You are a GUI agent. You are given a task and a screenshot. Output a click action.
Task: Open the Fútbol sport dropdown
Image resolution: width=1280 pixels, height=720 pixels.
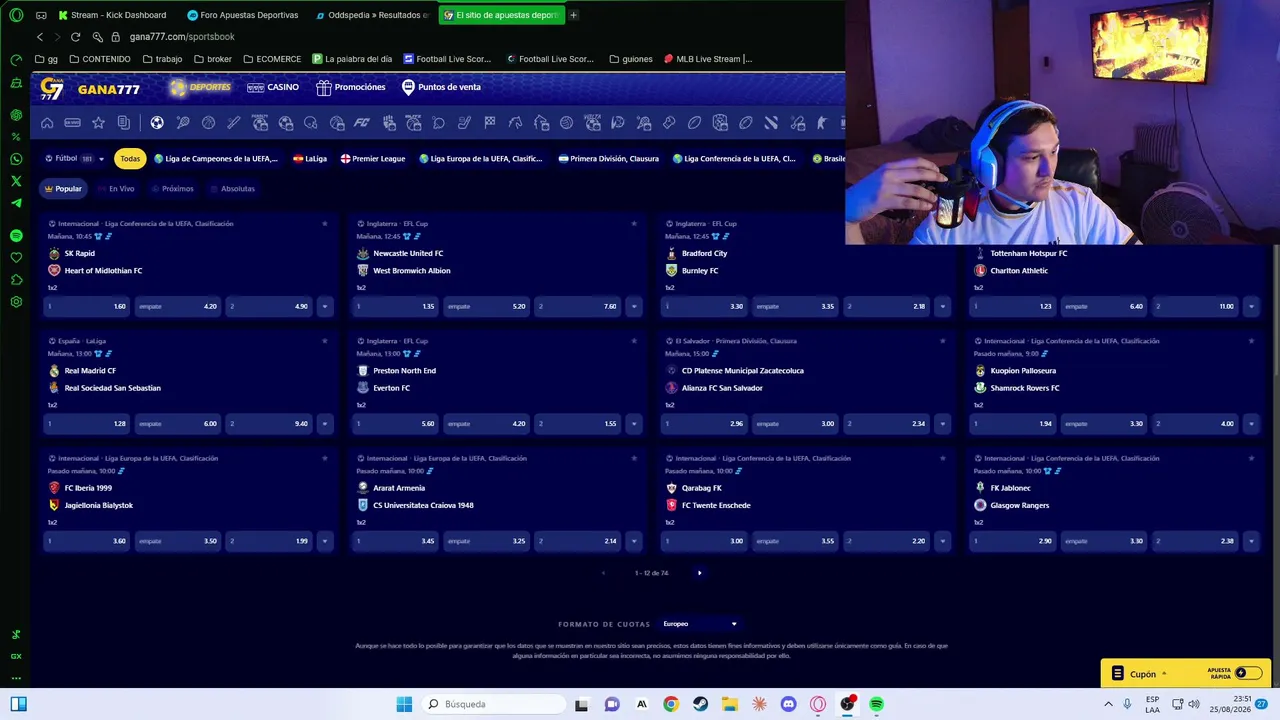point(75,159)
